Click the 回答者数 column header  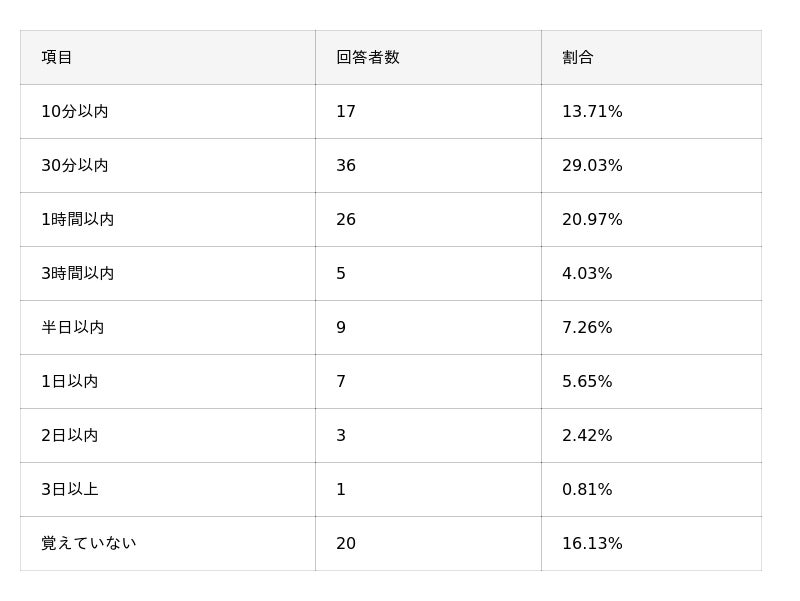tap(368, 58)
